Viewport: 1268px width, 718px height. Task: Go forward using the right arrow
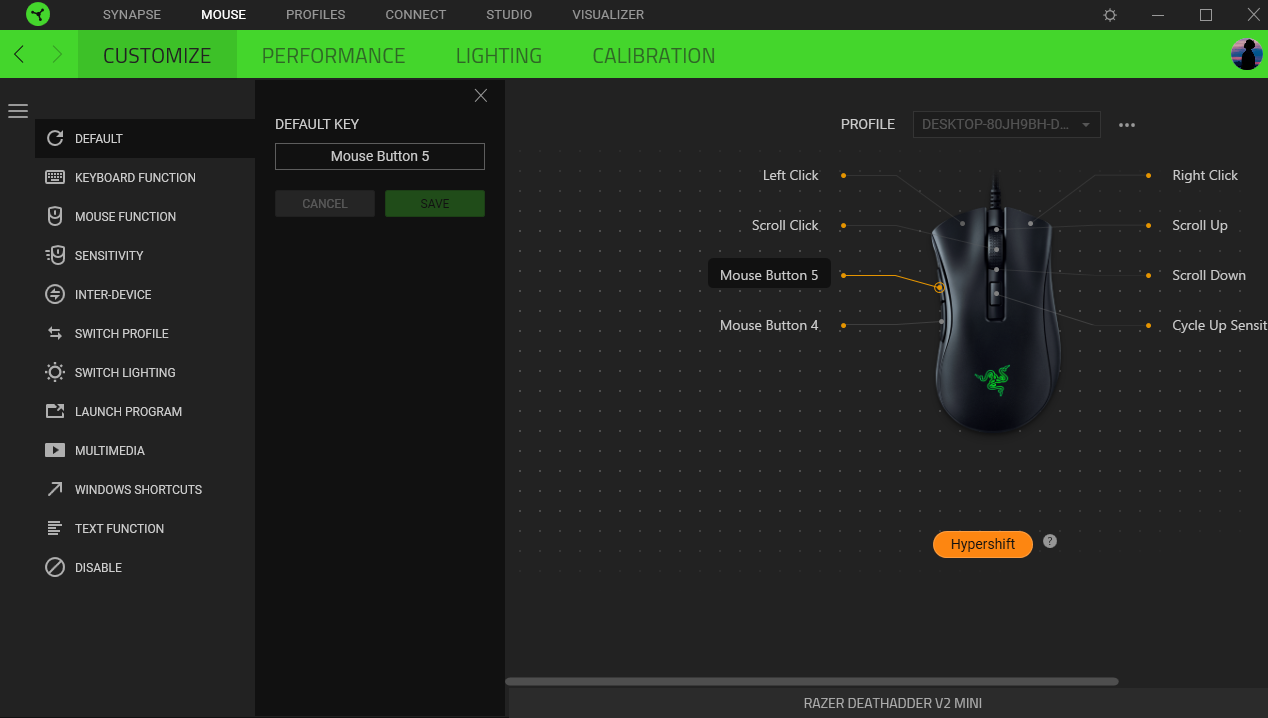coord(57,54)
